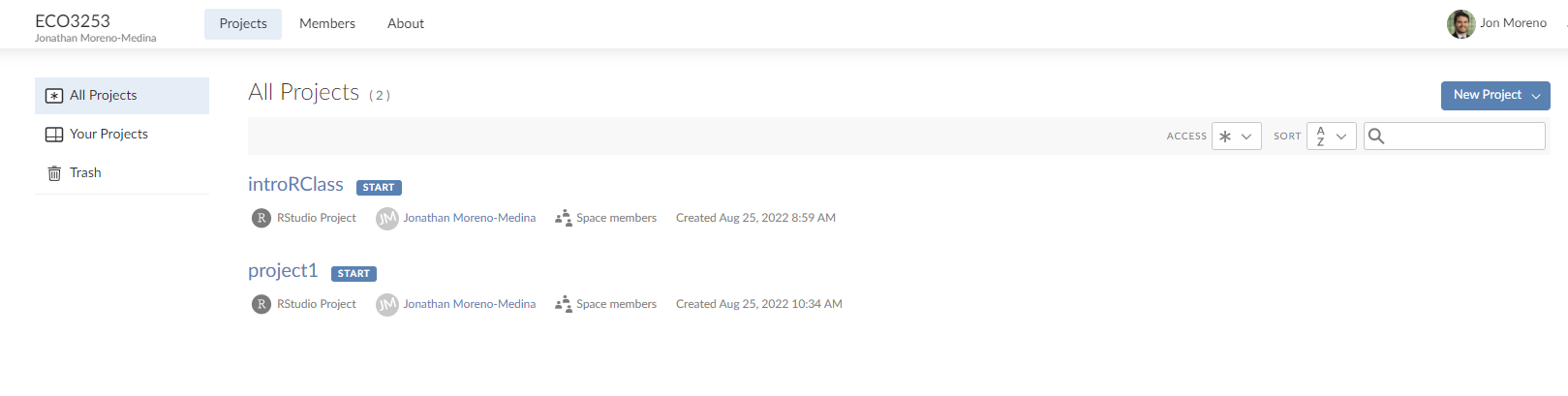This screenshot has height=396, width=1568.
Task: Open the Sort A-Z dropdown
Action: tap(1331, 137)
